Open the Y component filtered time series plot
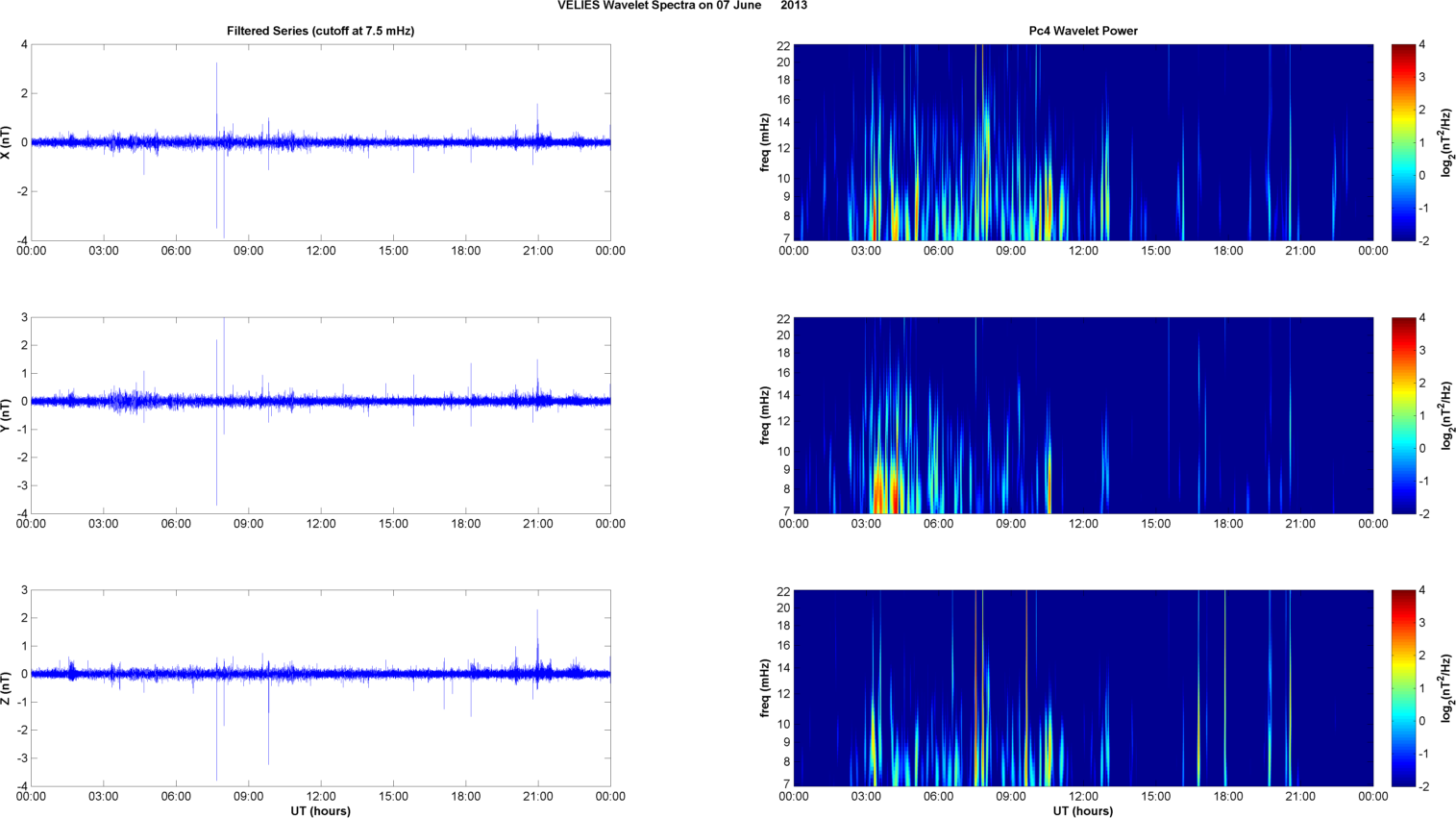This screenshot has height=818, width=1456. [321, 415]
